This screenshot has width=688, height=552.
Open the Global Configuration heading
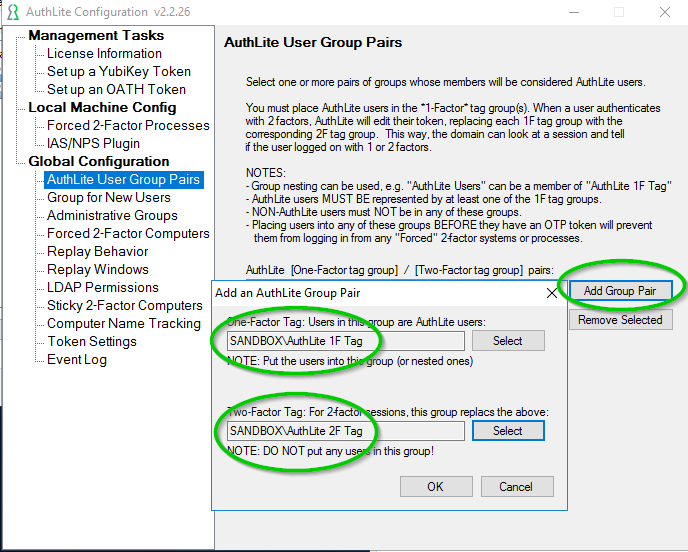pos(99,161)
